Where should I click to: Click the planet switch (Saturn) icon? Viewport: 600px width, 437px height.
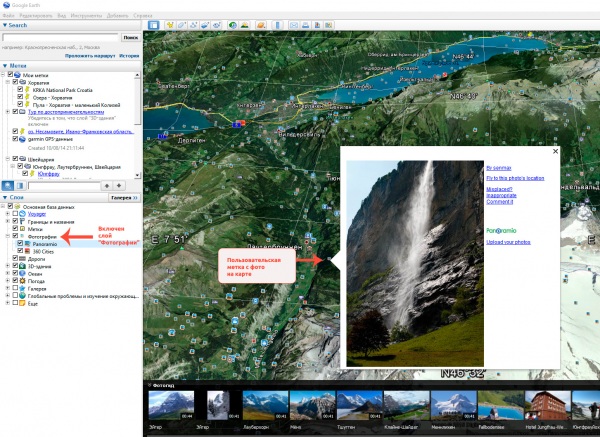coord(261,25)
